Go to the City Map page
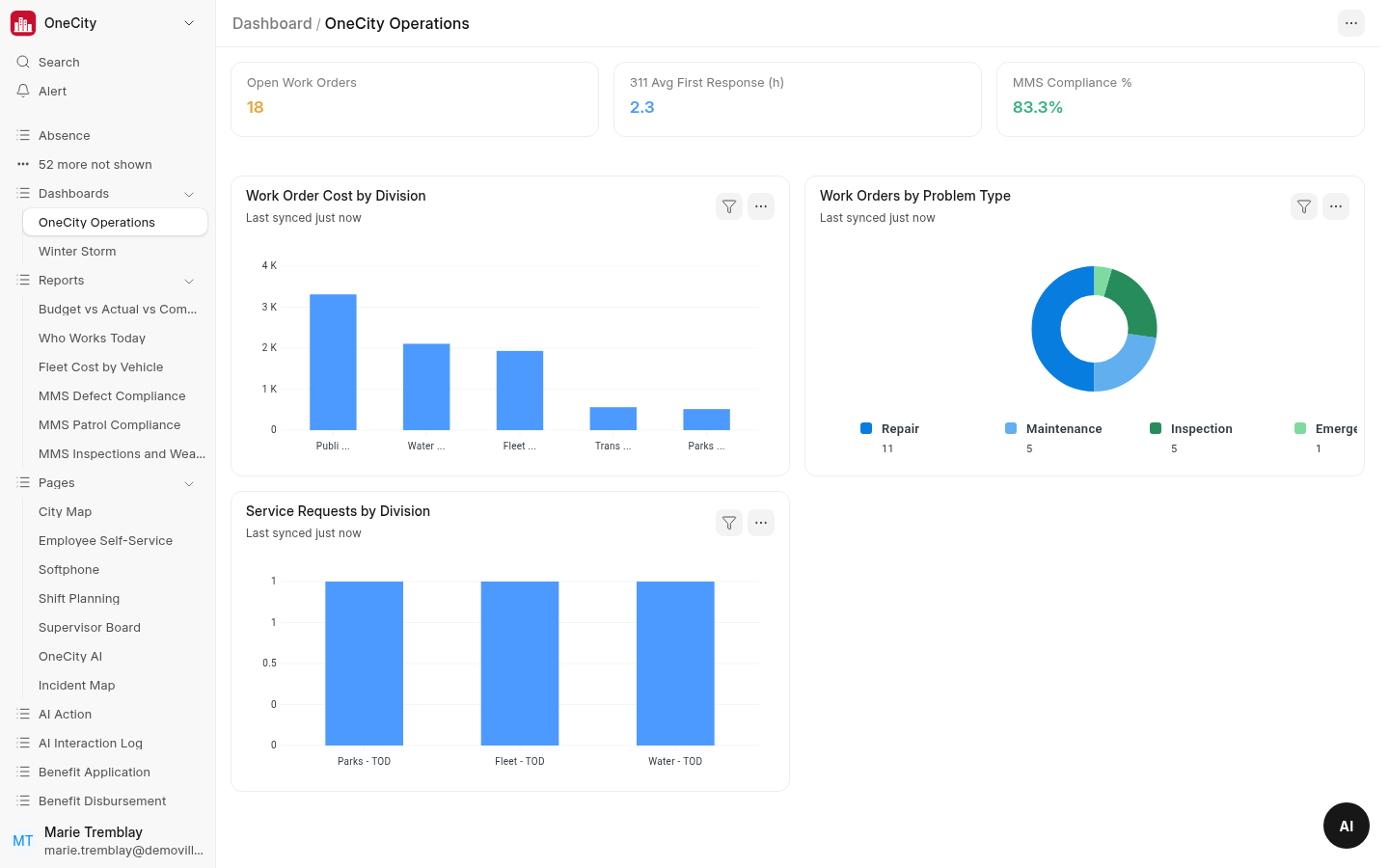The width and height of the screenshot is (1389, 868). coord(115,511)
